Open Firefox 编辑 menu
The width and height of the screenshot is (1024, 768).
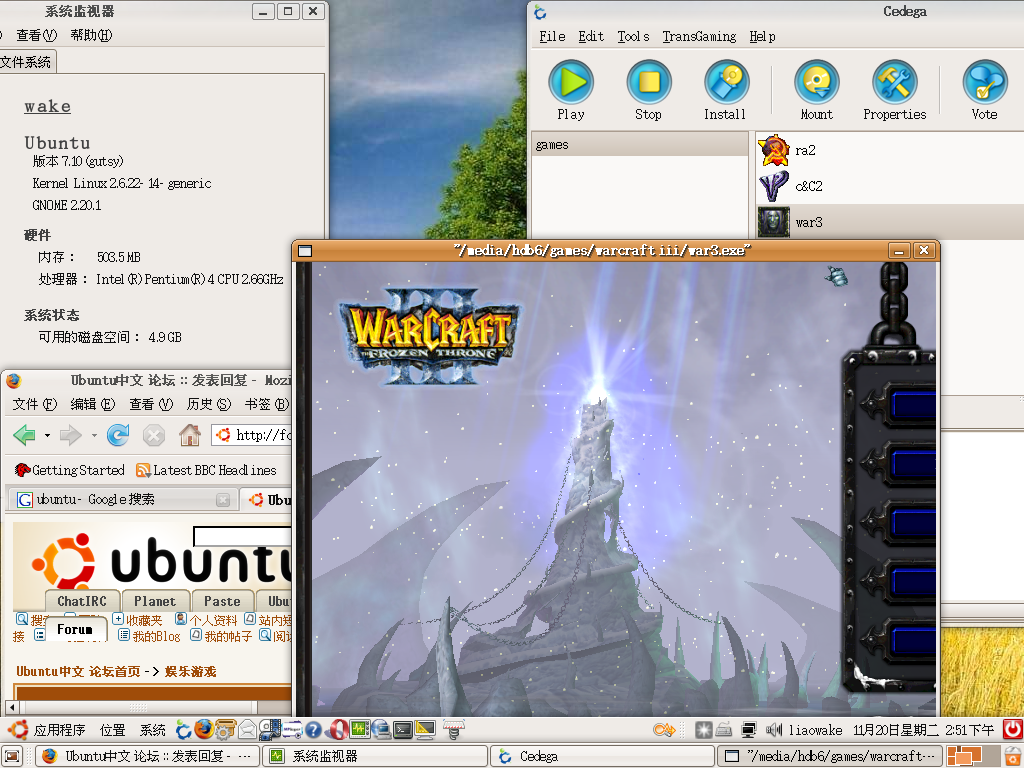coord(93,404)
